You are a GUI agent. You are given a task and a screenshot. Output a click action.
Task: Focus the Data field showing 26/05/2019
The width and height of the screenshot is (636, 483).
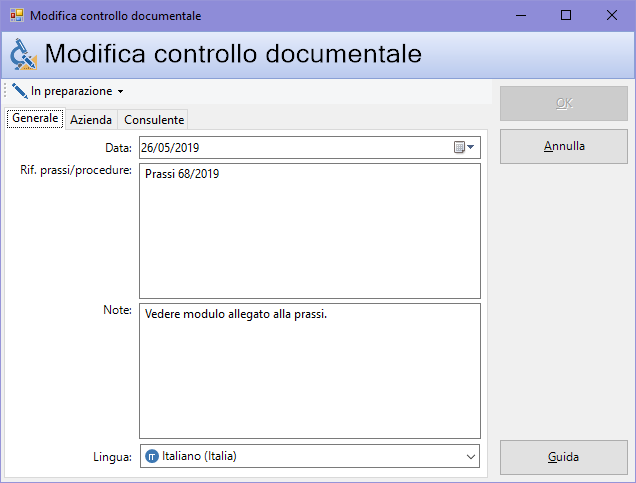point(310,148)
